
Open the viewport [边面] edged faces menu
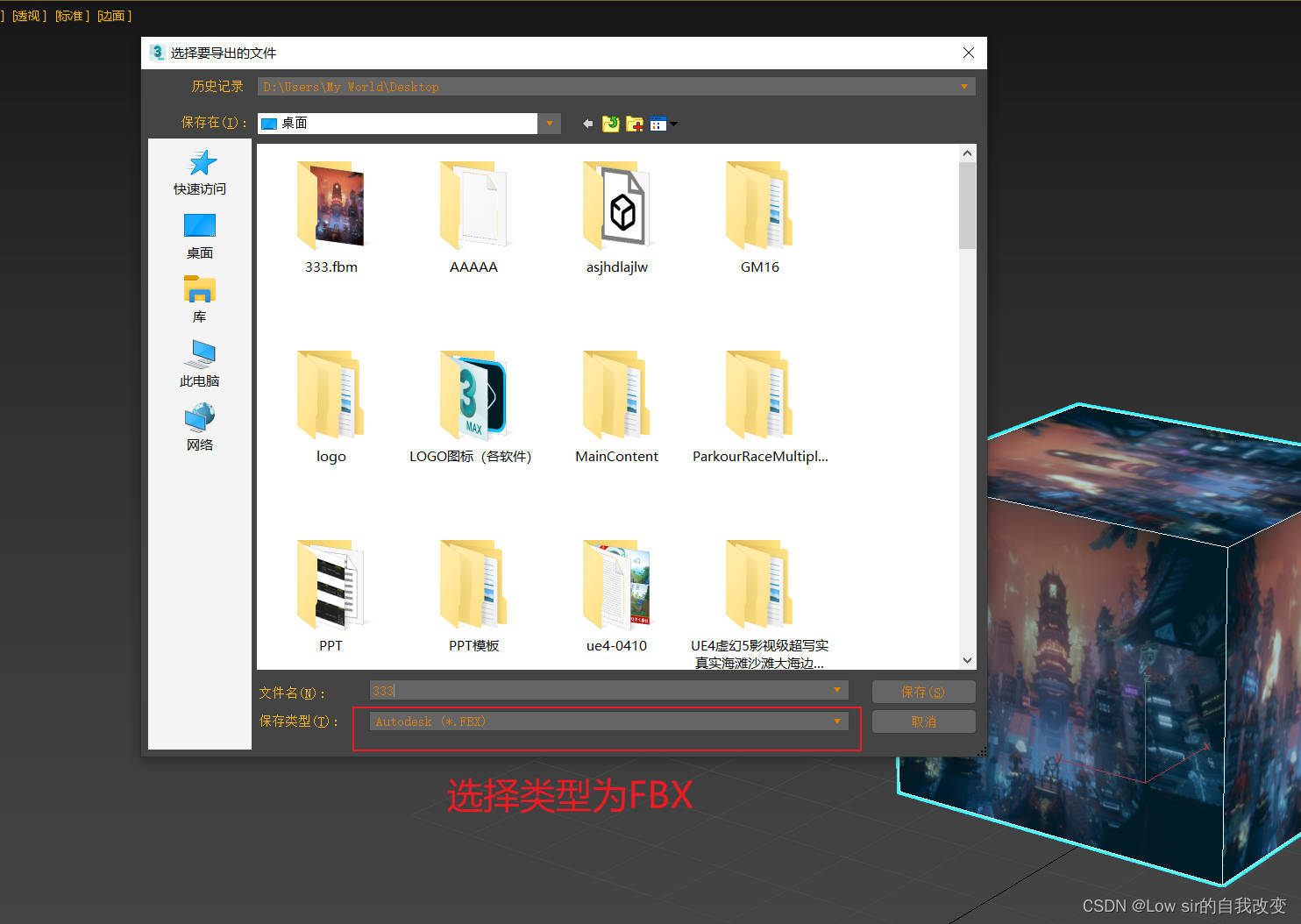pos(114,16)
